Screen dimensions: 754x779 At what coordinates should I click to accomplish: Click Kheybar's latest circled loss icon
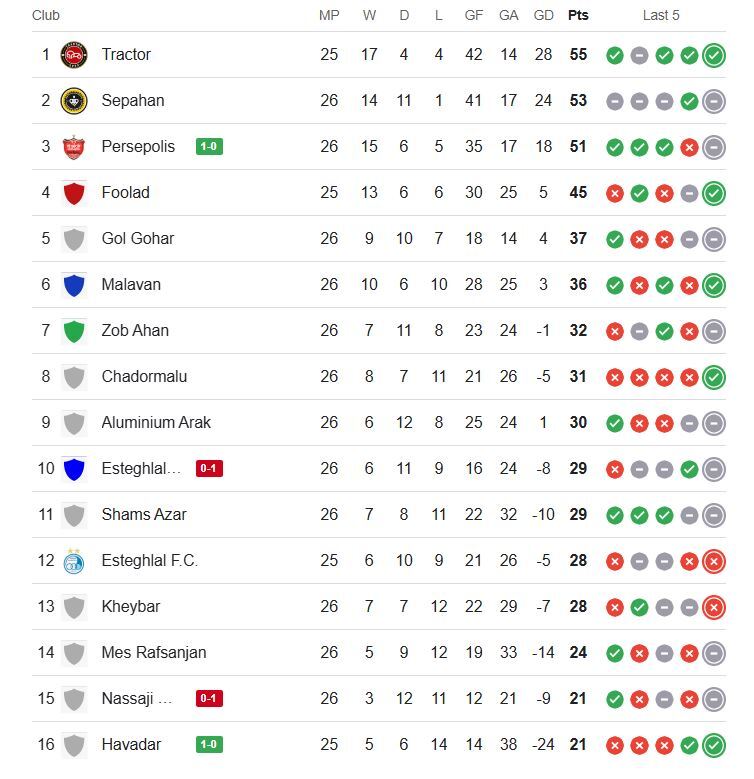[713, 607]
